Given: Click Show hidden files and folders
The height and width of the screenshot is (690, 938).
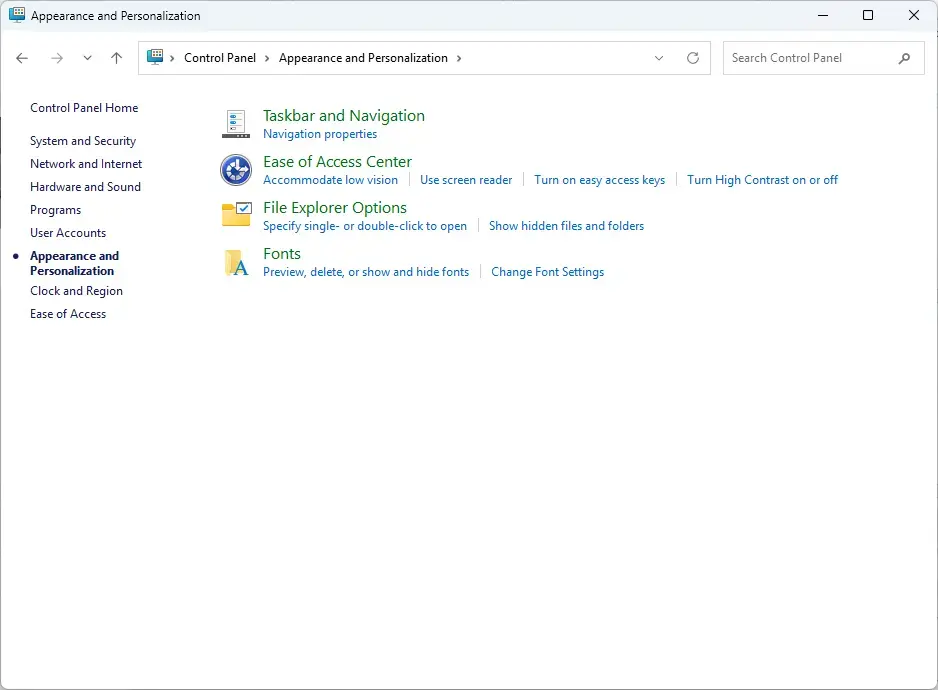Looking at the screenshot, I should [567, 226].
